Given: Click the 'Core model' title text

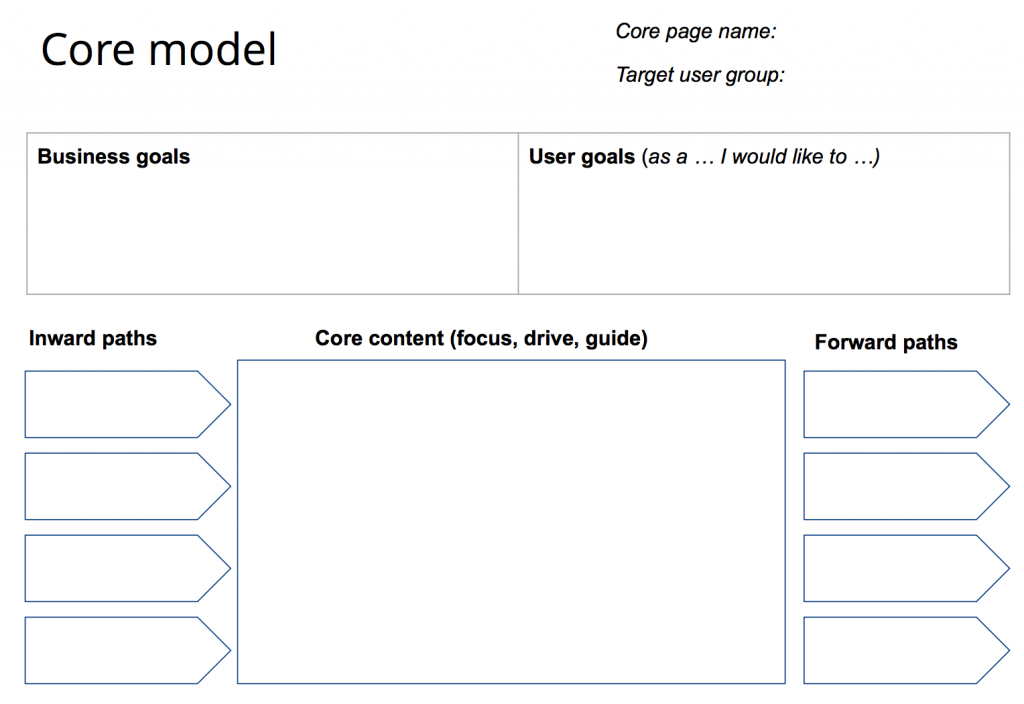Looking at the screenshot, I should click(x=158, y=50).
